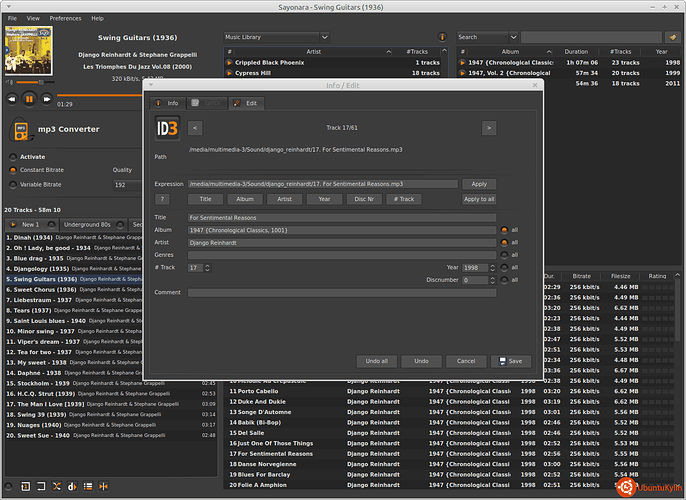Open the File menu
Viewport: 686px width, 500px height.
(12, 18)
